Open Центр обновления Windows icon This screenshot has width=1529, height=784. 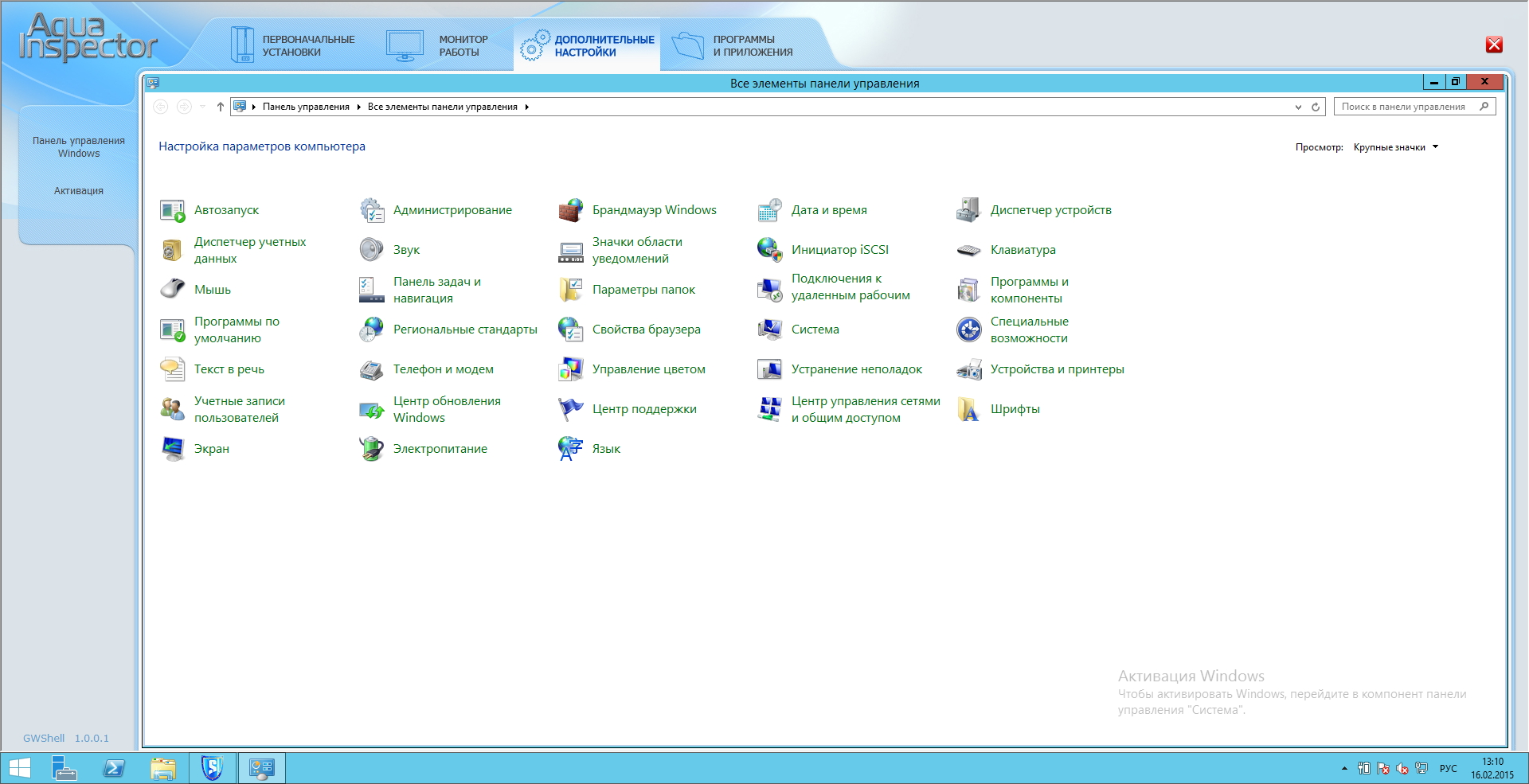[x=371, y=409]
